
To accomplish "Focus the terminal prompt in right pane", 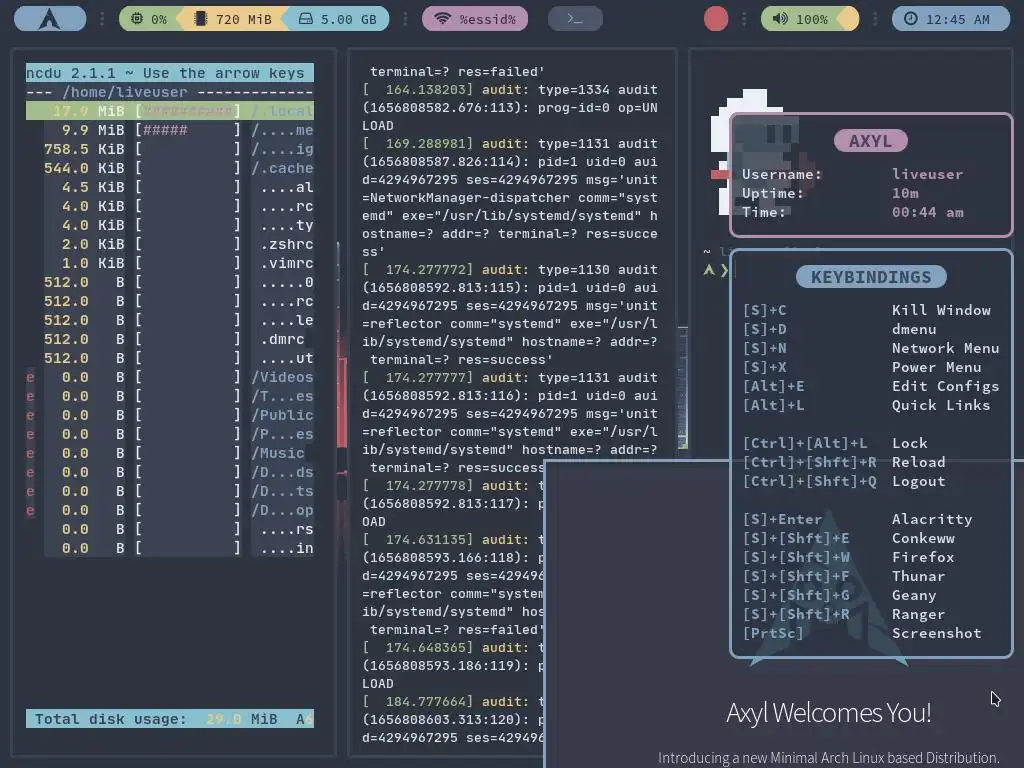I will click(718, 270).
